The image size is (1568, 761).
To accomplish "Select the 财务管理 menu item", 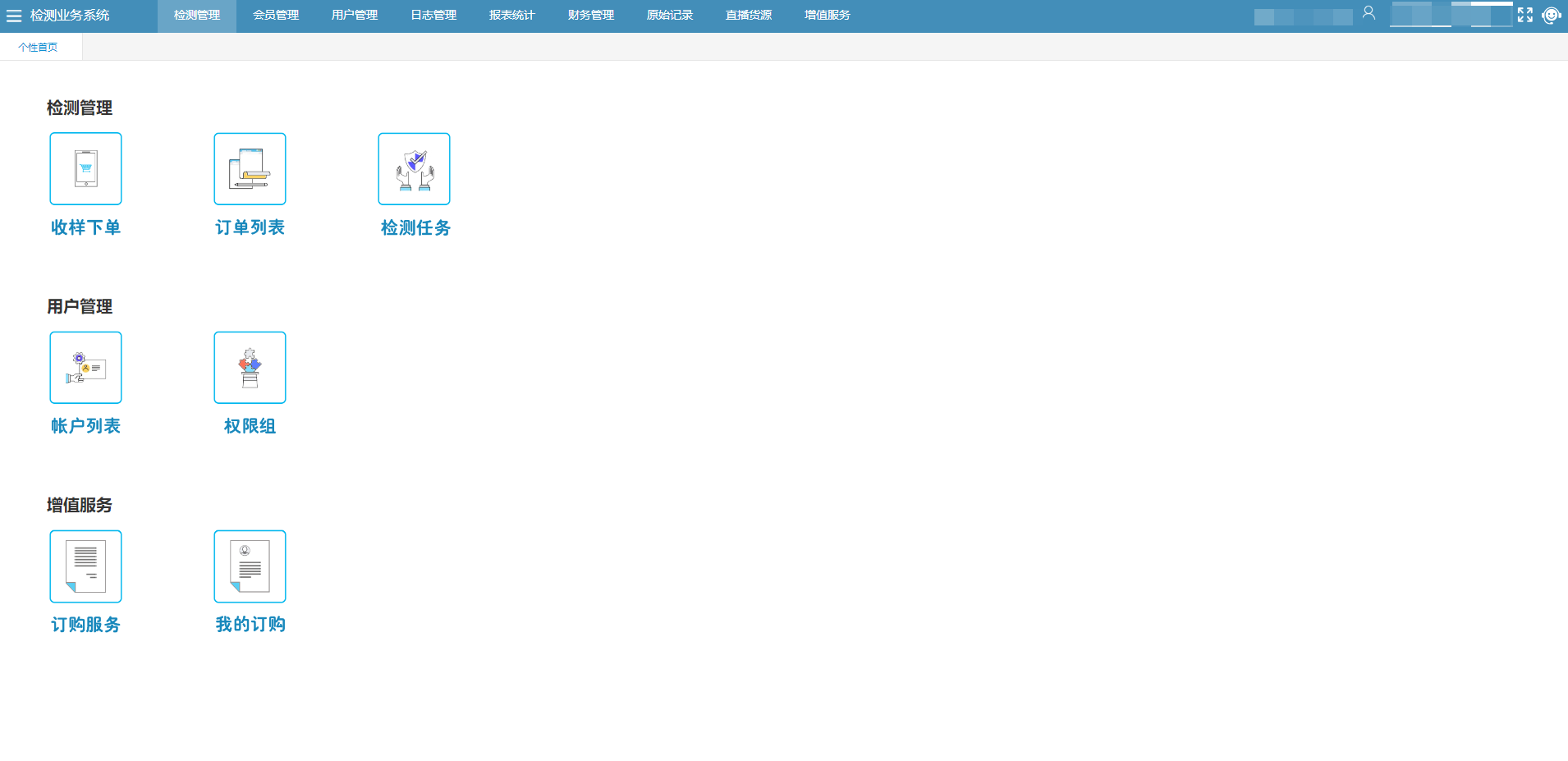I will 591,16.
